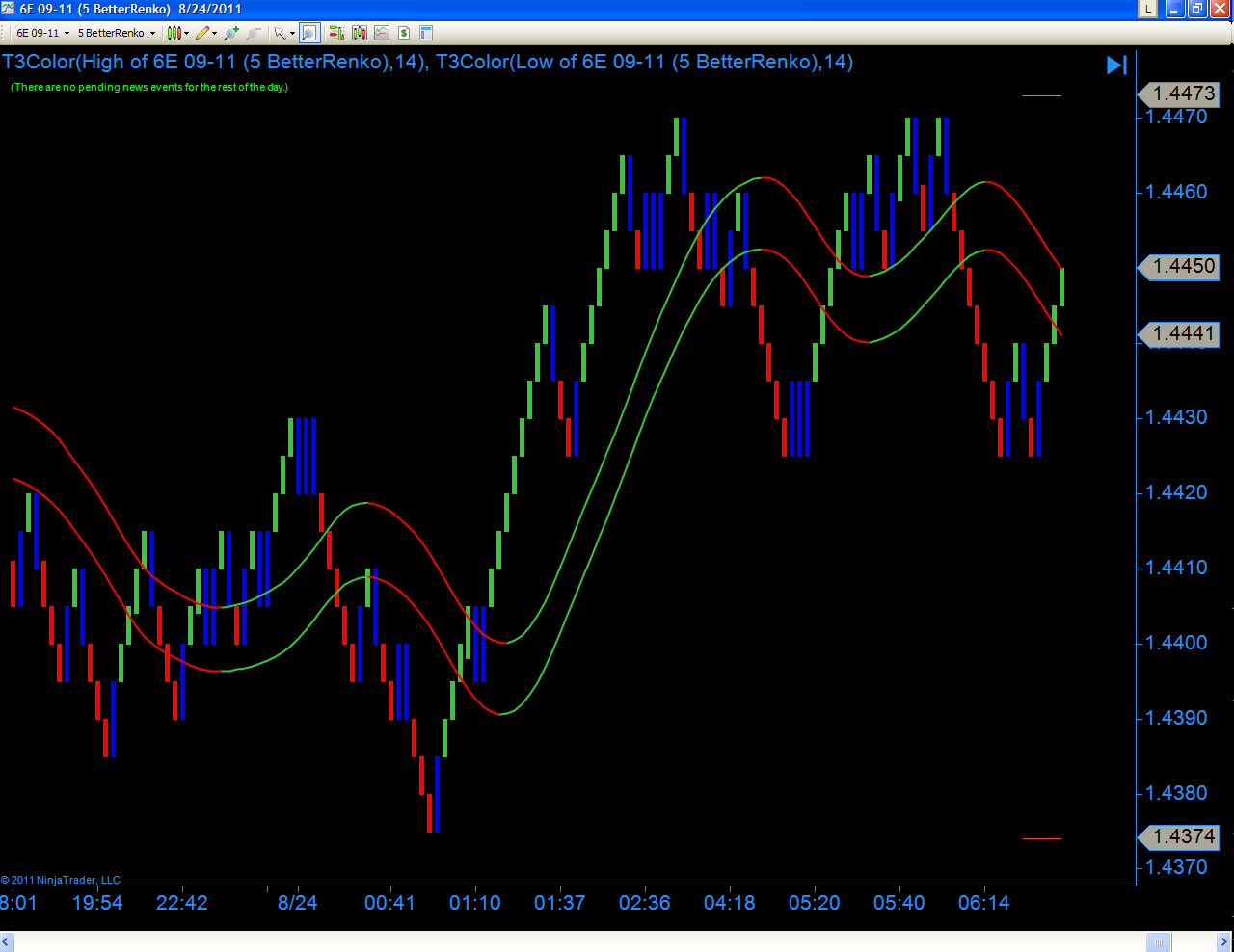Image resolution: width=1234 pixels, height=952 pixels.
Task: Click the application icon in title bar
Action: (x=8, y=9)
